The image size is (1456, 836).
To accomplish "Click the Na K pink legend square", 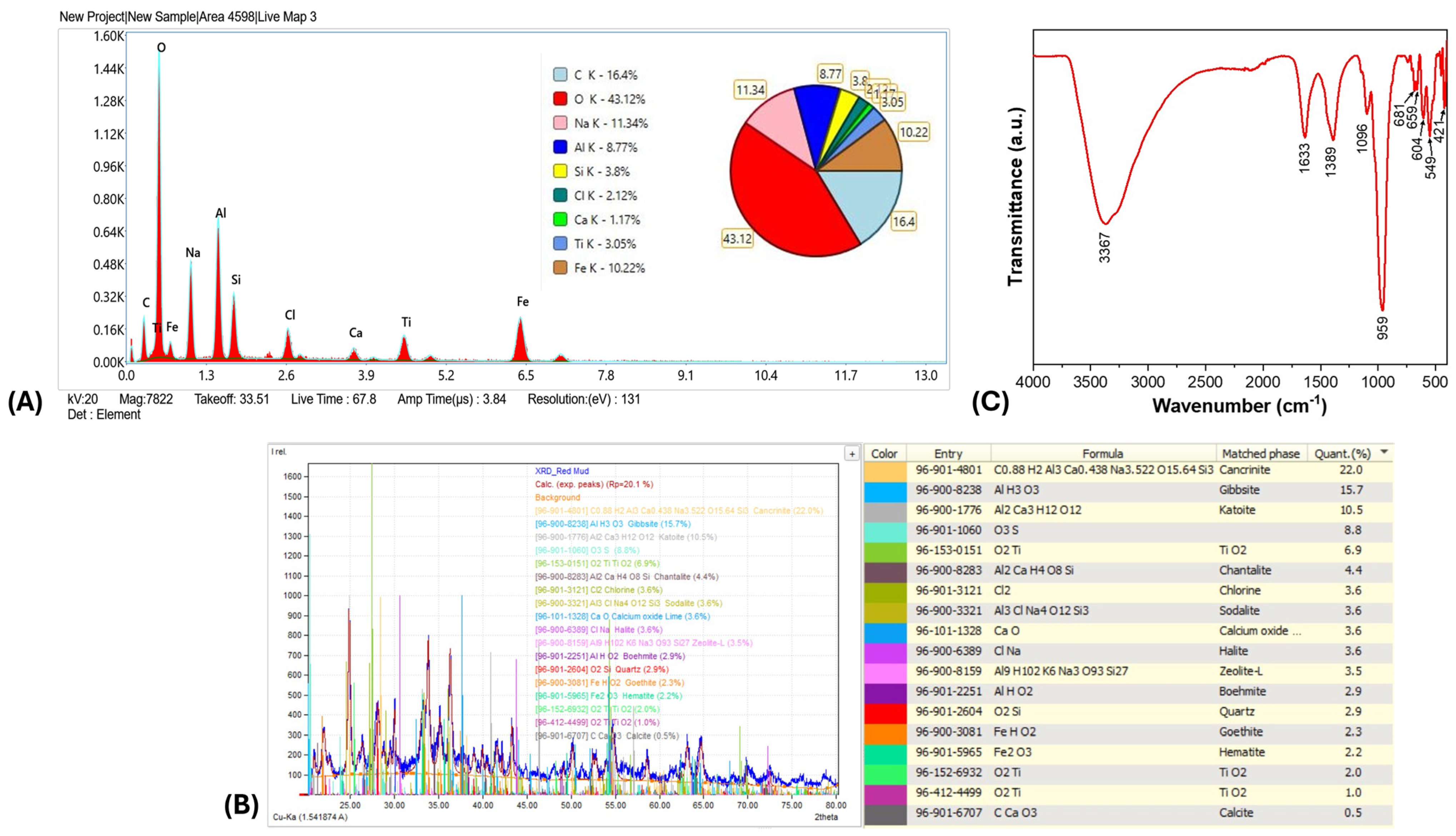I will click(x=560, y=123).
